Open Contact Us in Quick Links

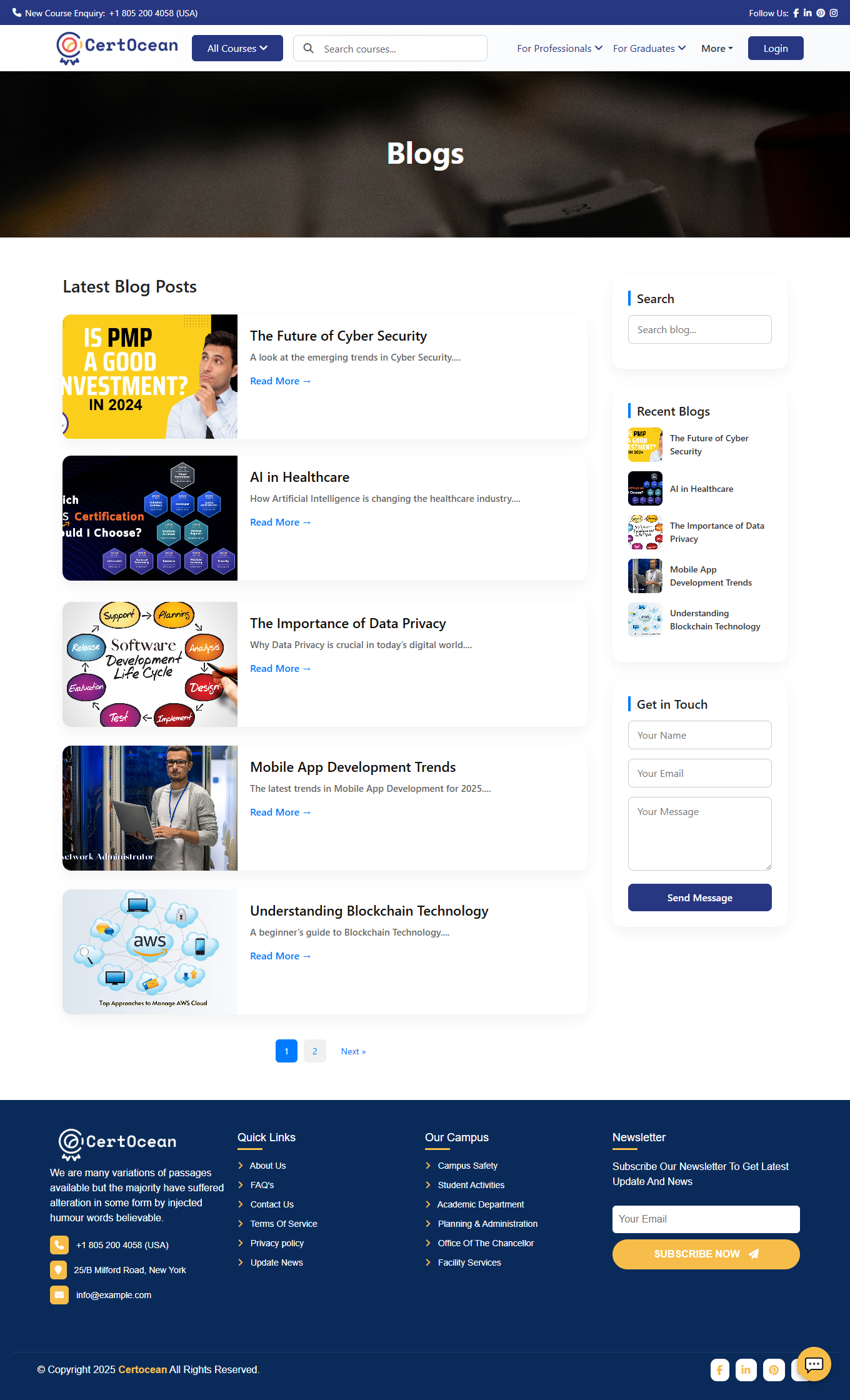272,1204
